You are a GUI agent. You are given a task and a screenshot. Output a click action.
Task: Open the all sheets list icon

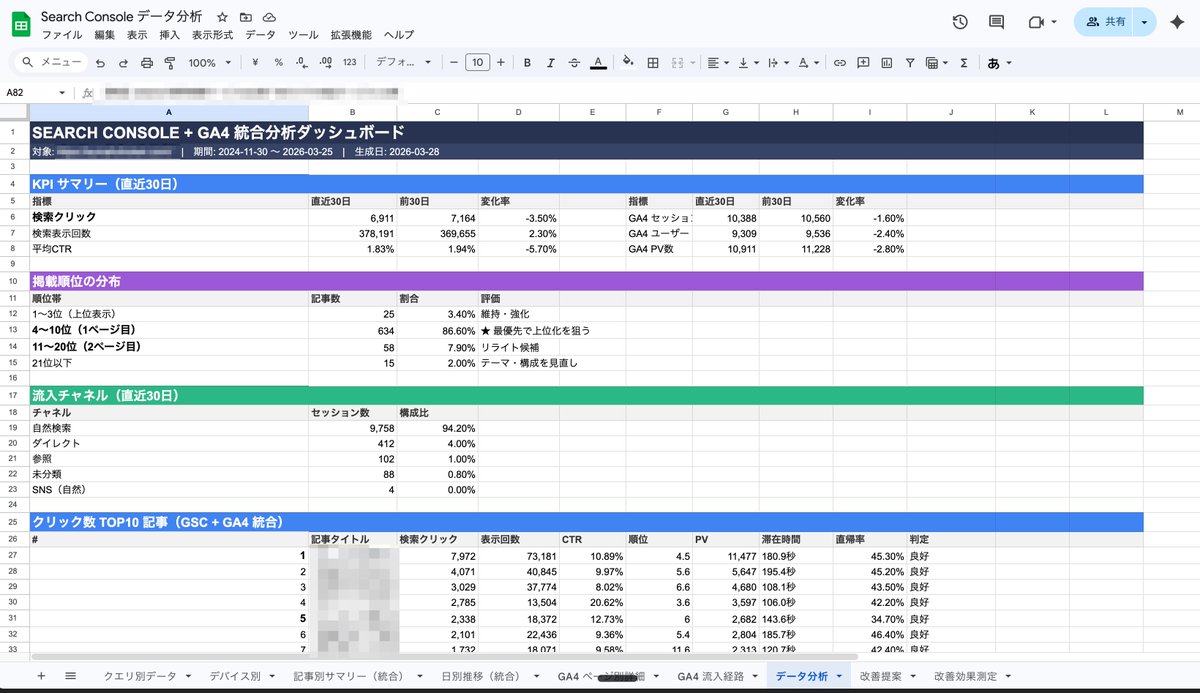[x=70, y=676]
